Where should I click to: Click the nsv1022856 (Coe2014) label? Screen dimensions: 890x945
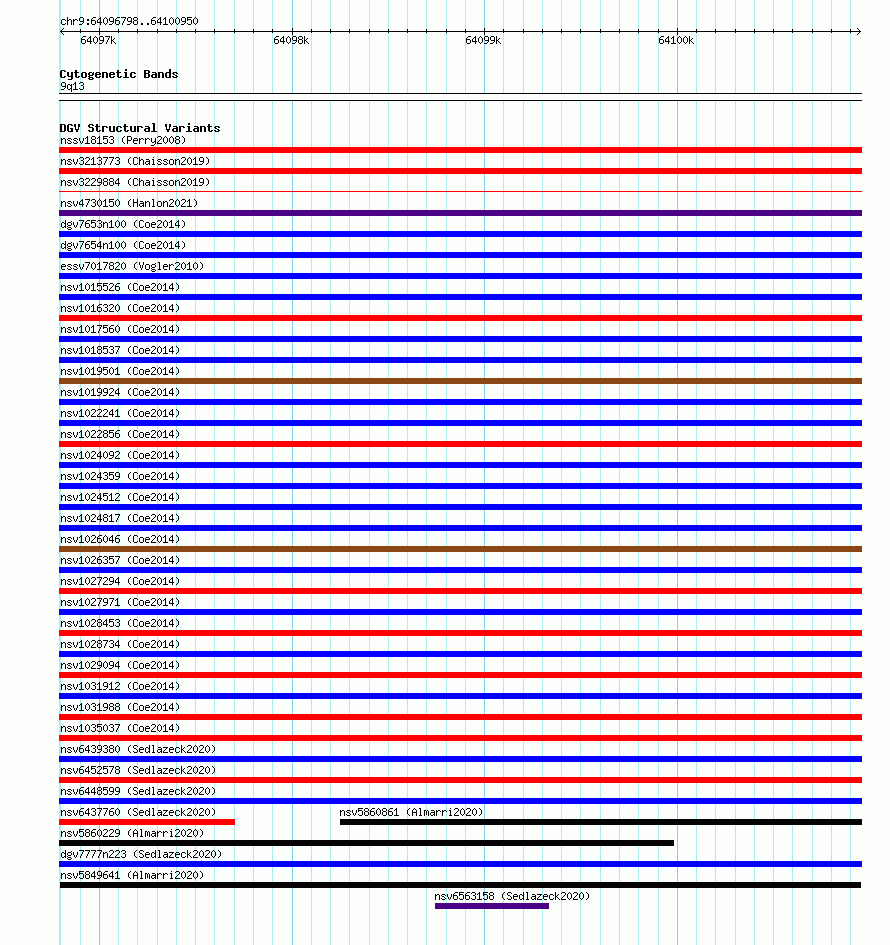[x=120, y=435]
